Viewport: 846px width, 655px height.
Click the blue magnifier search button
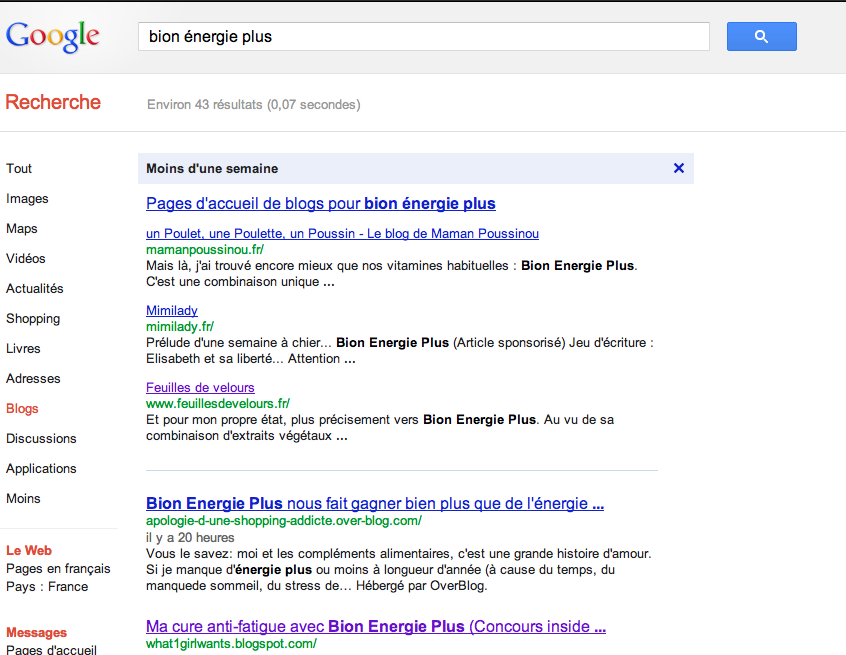coord(761,37)
